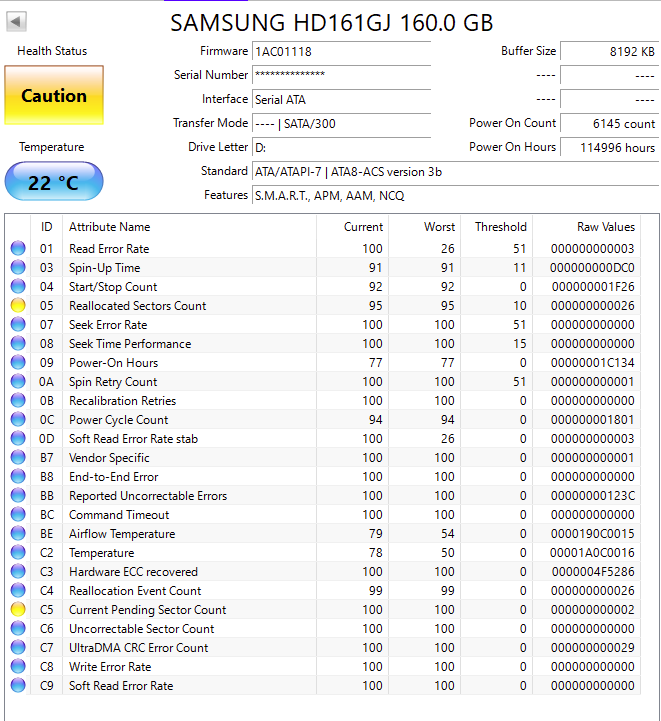
Task: Click status icon for Recalibration Retries
Action: tap(18, 400)
